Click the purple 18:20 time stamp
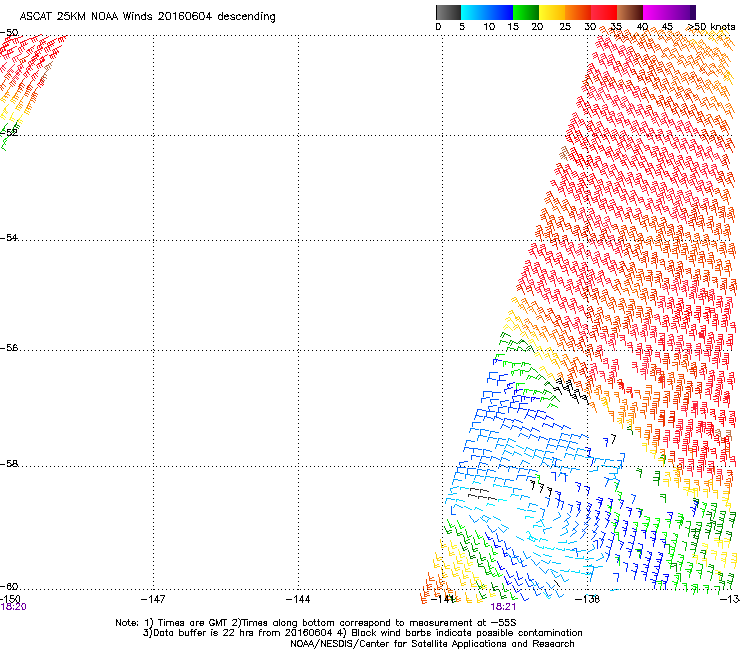The height and width of the screenshot is (650, 740). pos(13,607)
